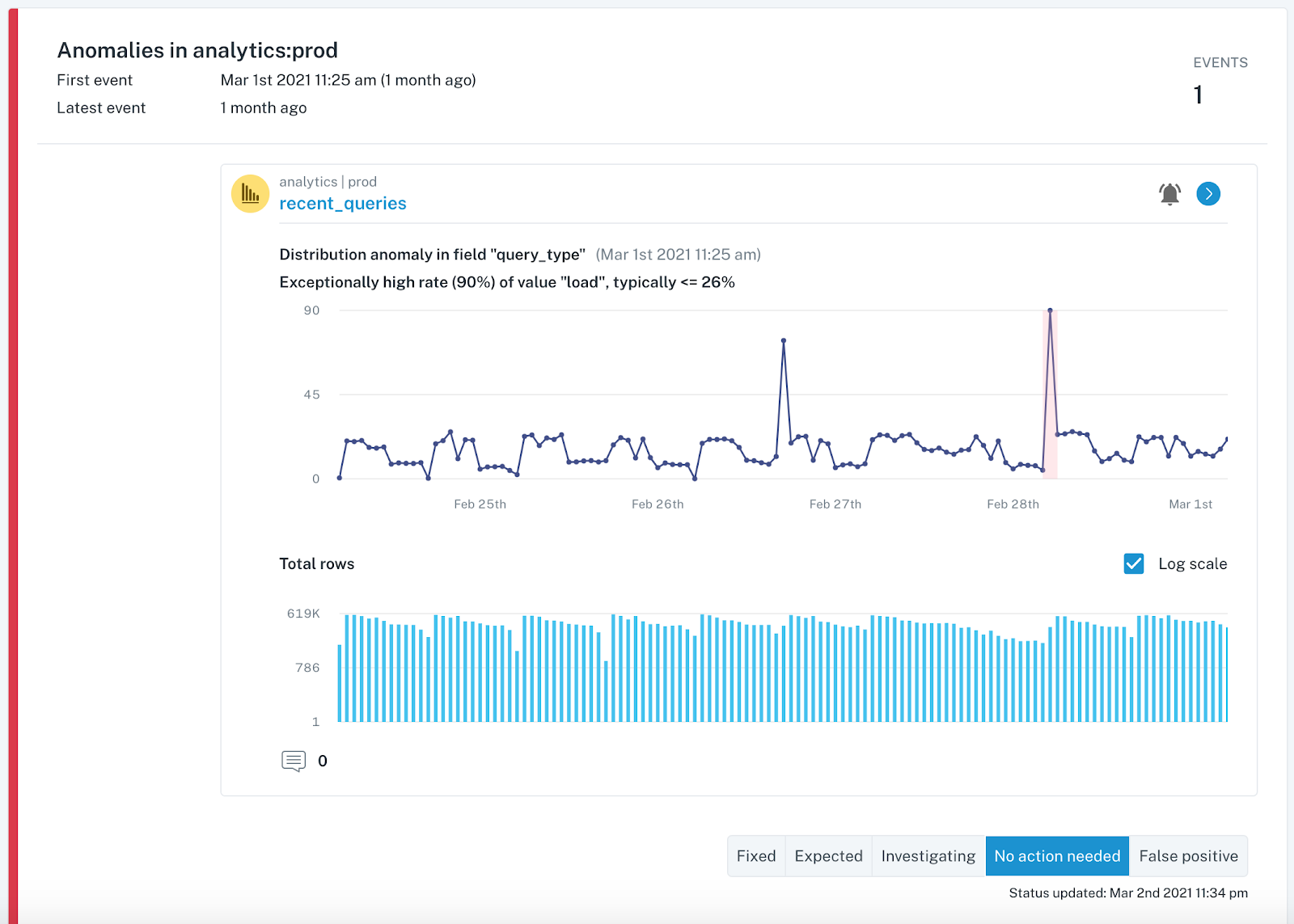Click the comment count 0

tap(323, 761)
